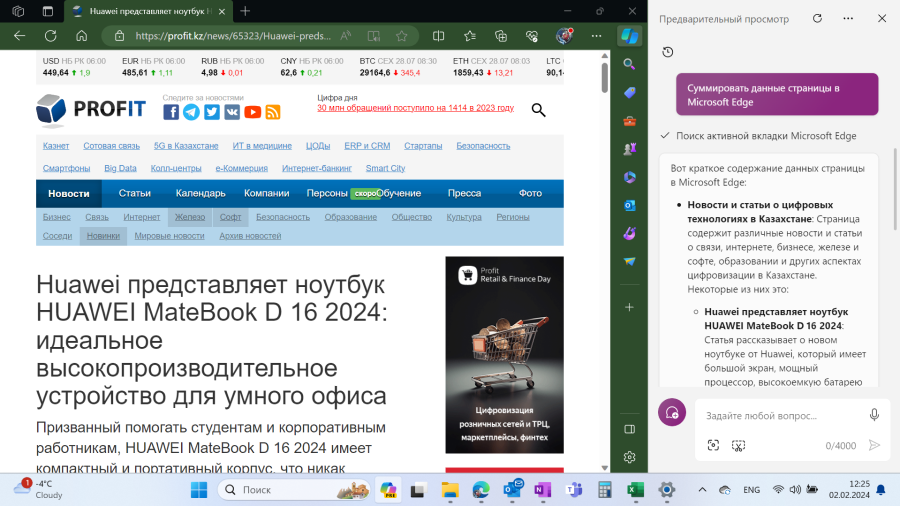Open the favorites list icon

coord(470,36)
